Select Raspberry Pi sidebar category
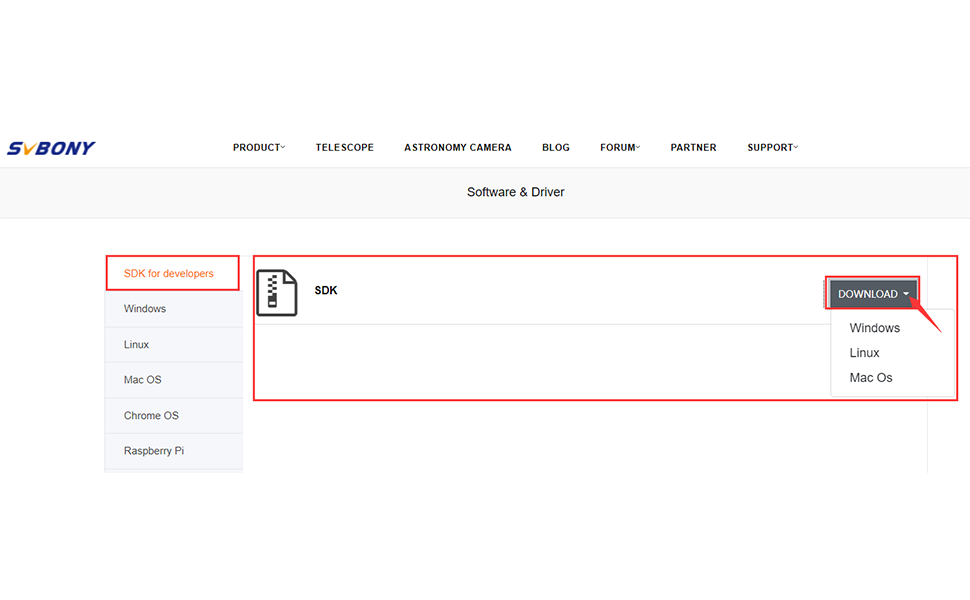This screenshot has height=600, width=970. 154,451
